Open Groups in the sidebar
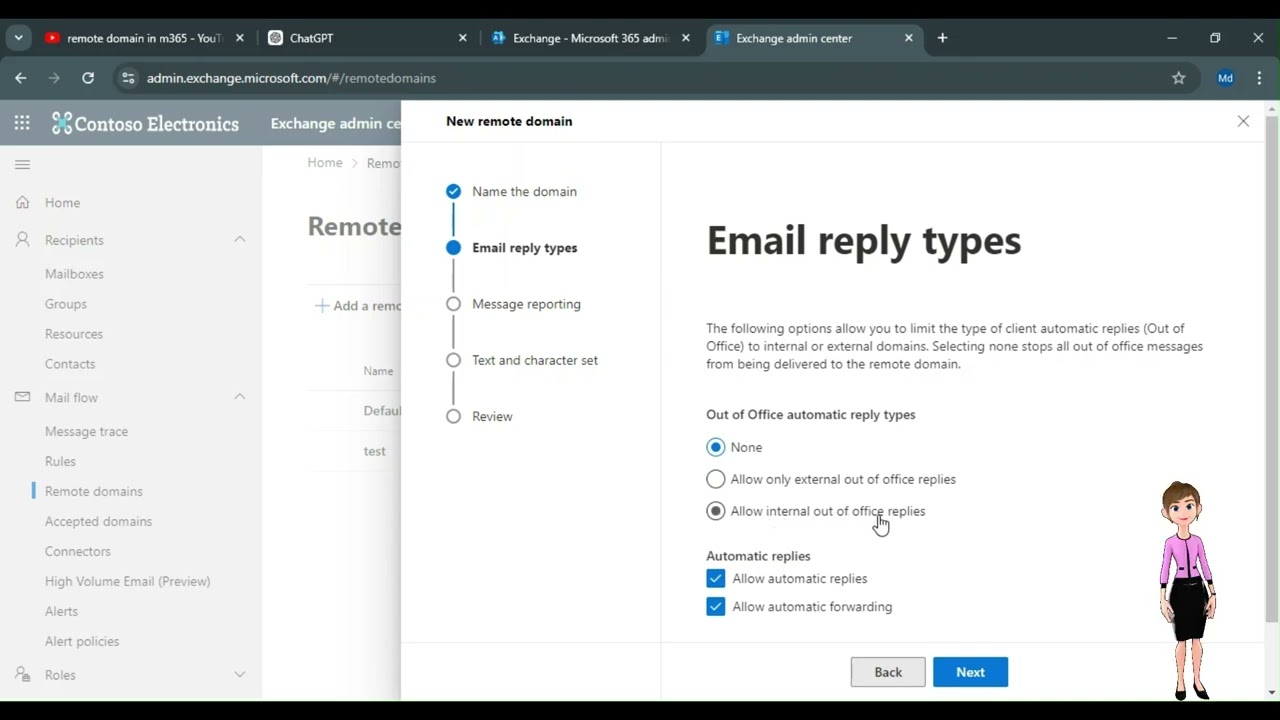The width and height of the screenshot is (1280, 720). click(66, 304)
